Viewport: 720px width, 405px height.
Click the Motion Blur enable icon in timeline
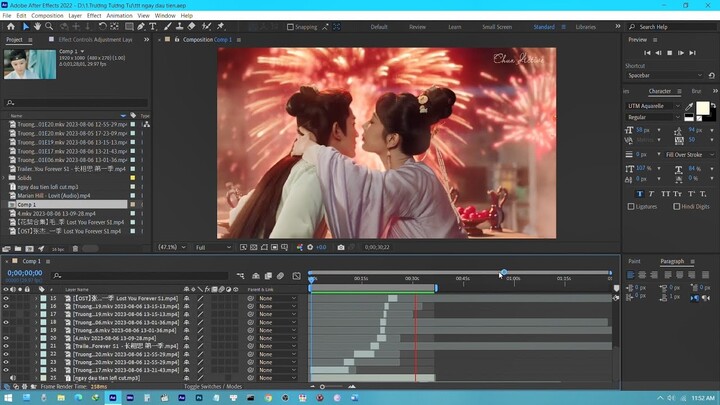[x=280, y=276]
